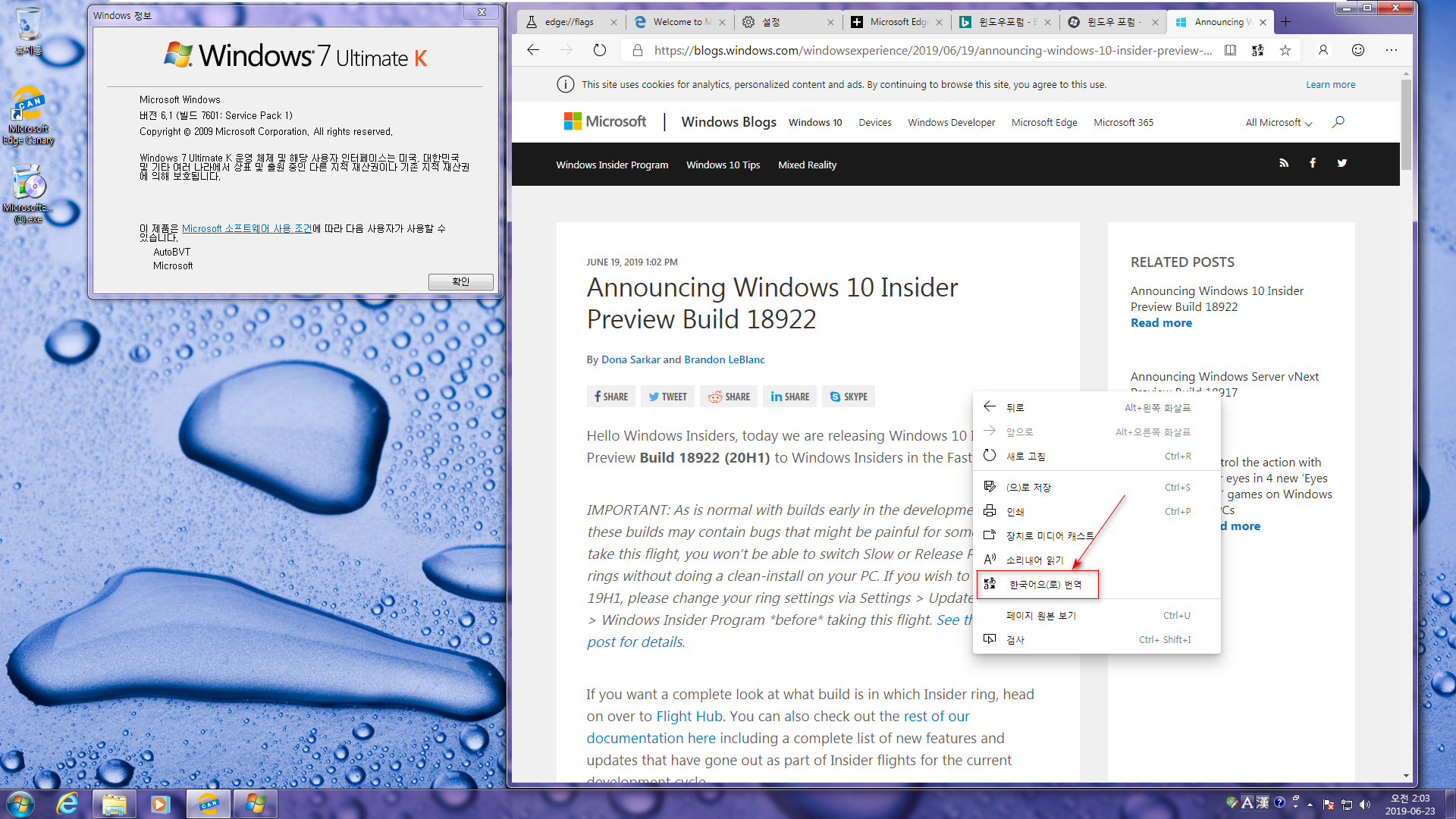Choose 페이지 원본 보기 menu item
Viewport: 1456px width, 819px height.
coord(1097,615)
